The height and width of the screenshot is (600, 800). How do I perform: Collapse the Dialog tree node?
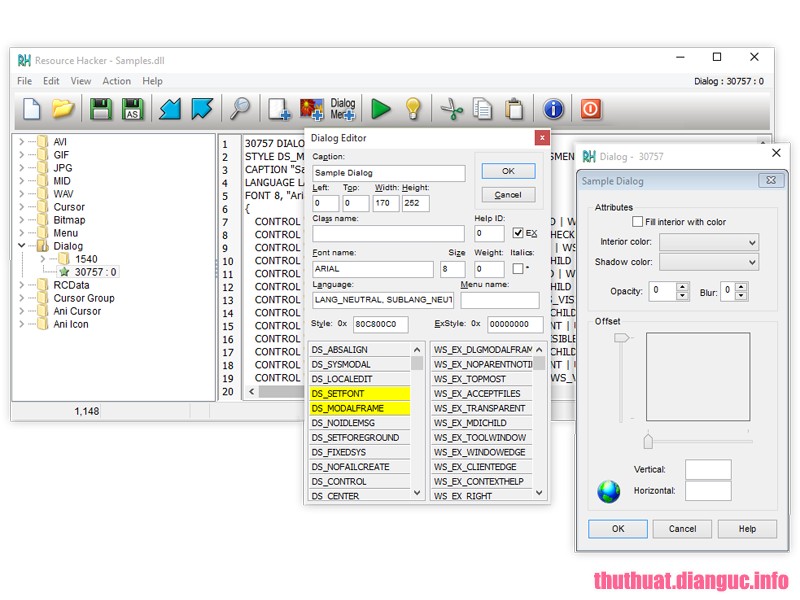coord(21,245)
